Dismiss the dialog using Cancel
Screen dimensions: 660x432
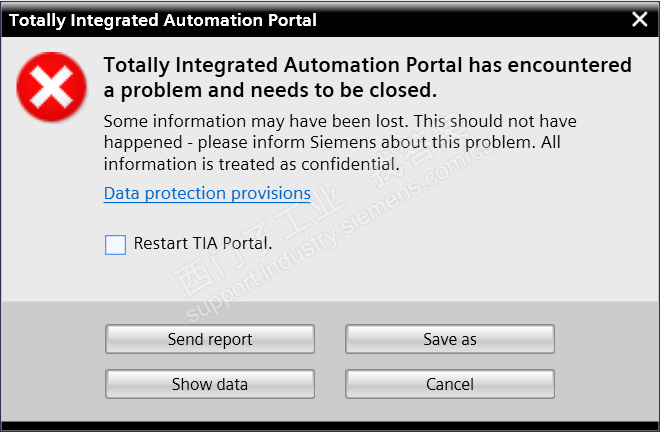tap(450, 384)
